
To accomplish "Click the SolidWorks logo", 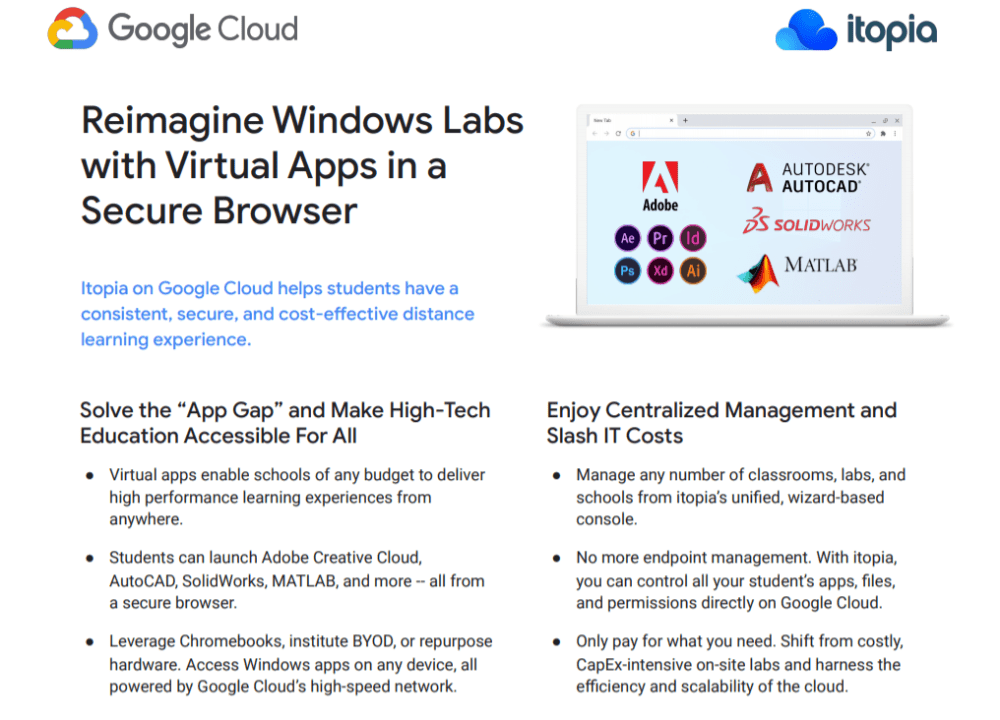I will [807, 221].
